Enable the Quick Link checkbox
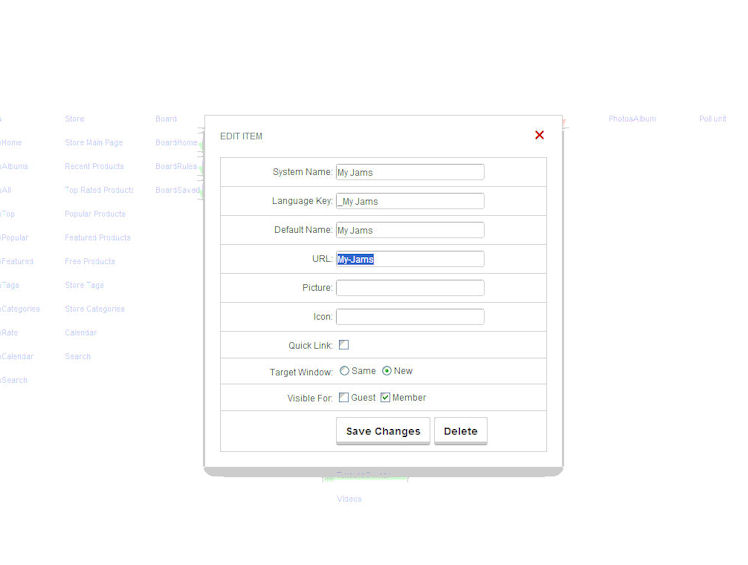Screen dimensions: 748x565 click(344, 345)
